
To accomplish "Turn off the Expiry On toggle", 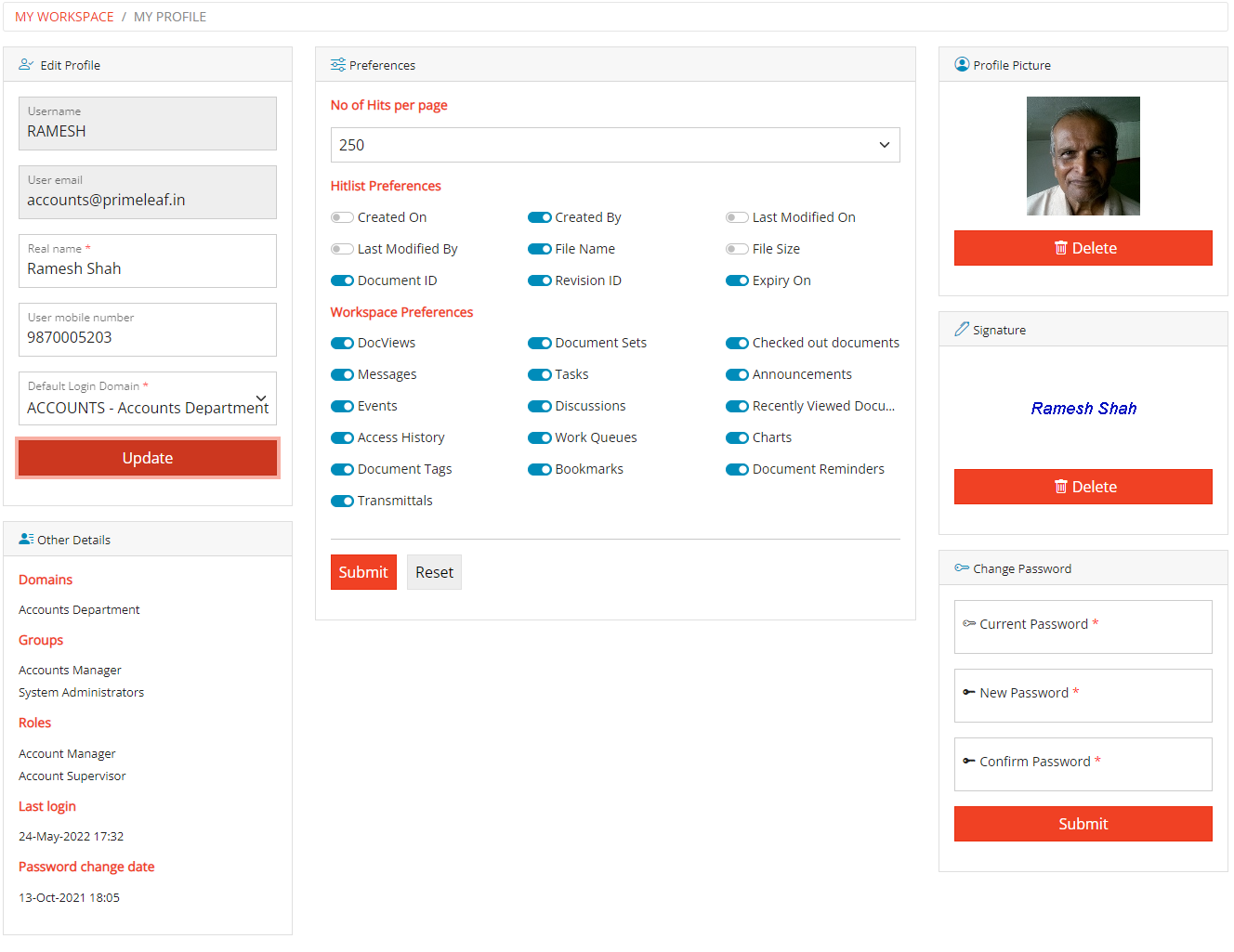I will (737, 280).
